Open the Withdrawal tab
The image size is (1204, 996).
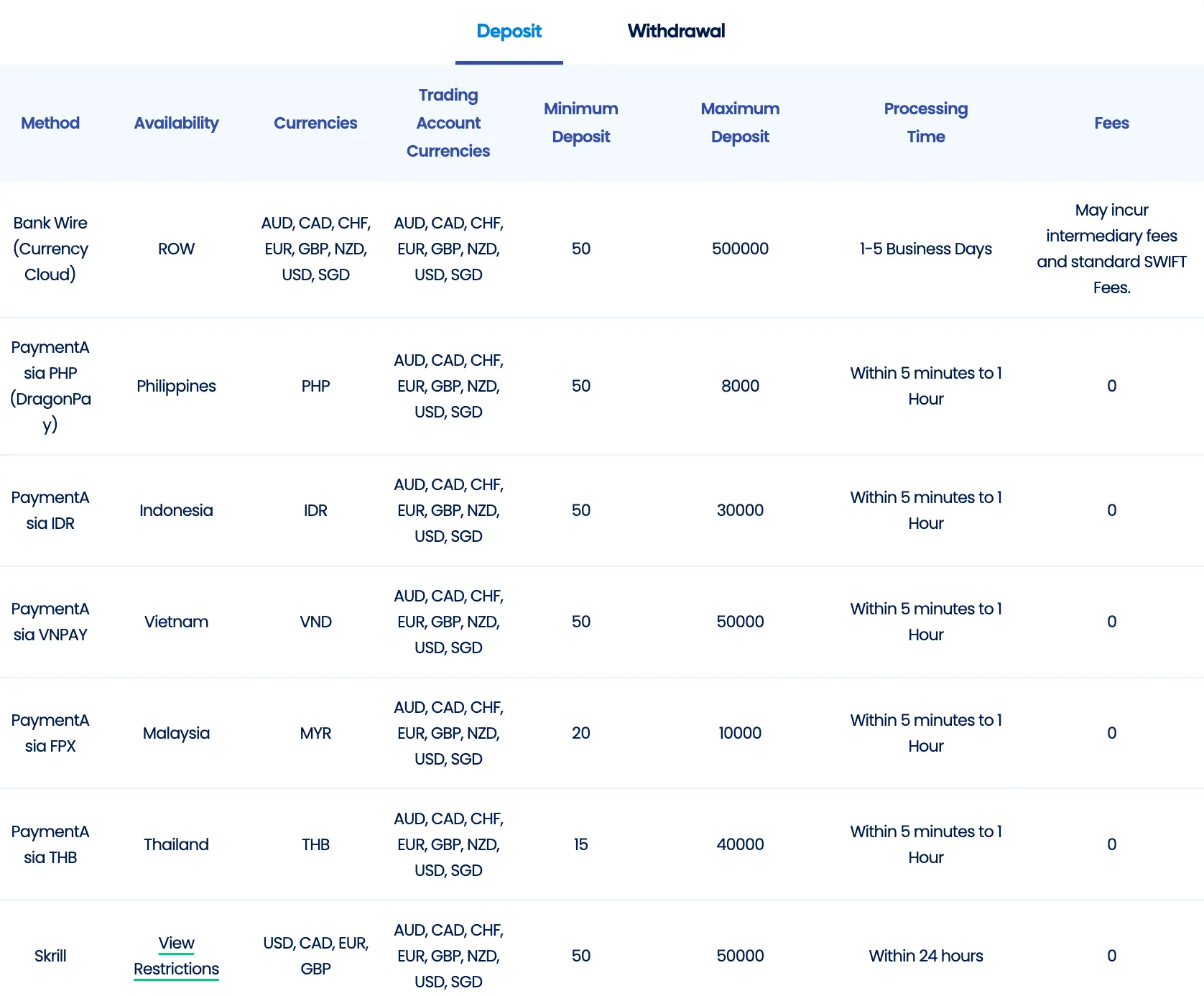click(x=676, y=31)
